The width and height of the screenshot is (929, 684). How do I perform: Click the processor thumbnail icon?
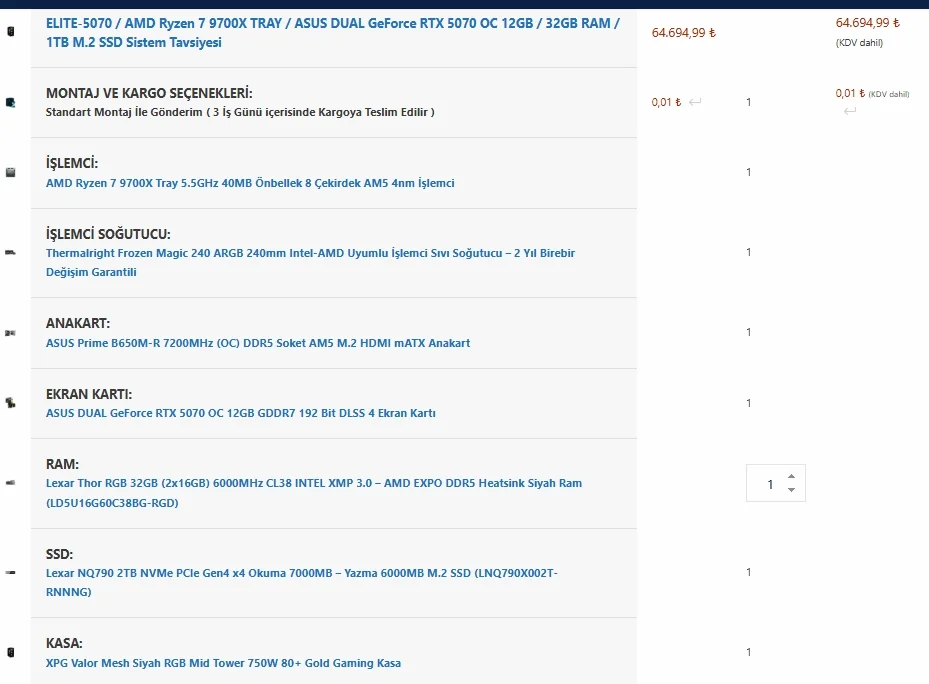point(11,172)
